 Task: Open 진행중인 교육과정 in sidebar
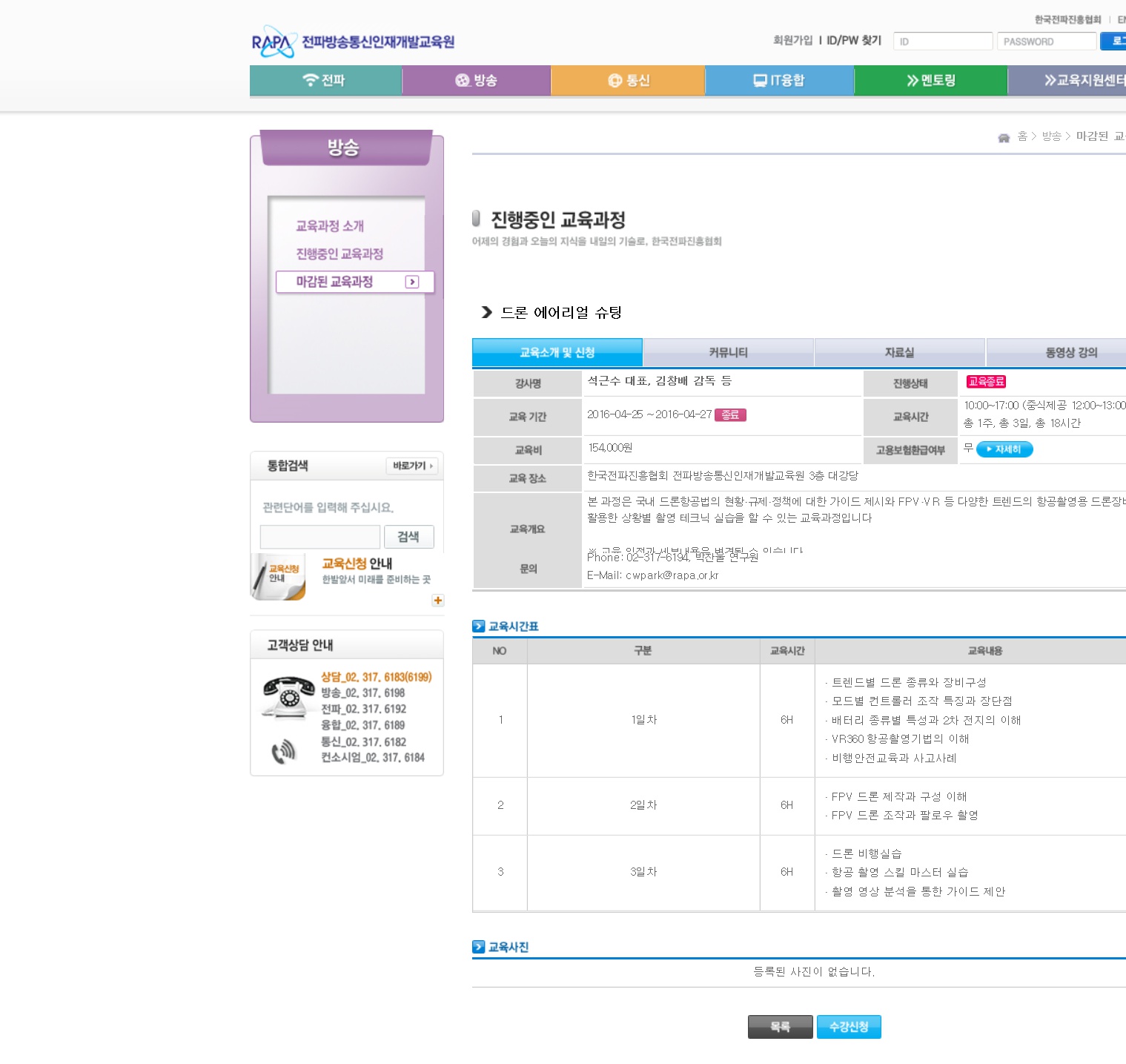(340, 254)
